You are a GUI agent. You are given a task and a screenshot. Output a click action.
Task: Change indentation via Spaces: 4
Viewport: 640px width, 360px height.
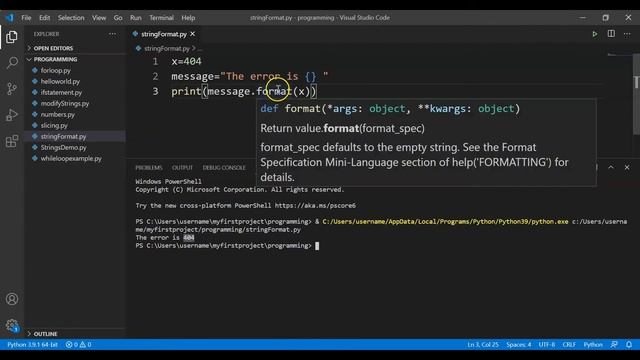pos(518,344)
